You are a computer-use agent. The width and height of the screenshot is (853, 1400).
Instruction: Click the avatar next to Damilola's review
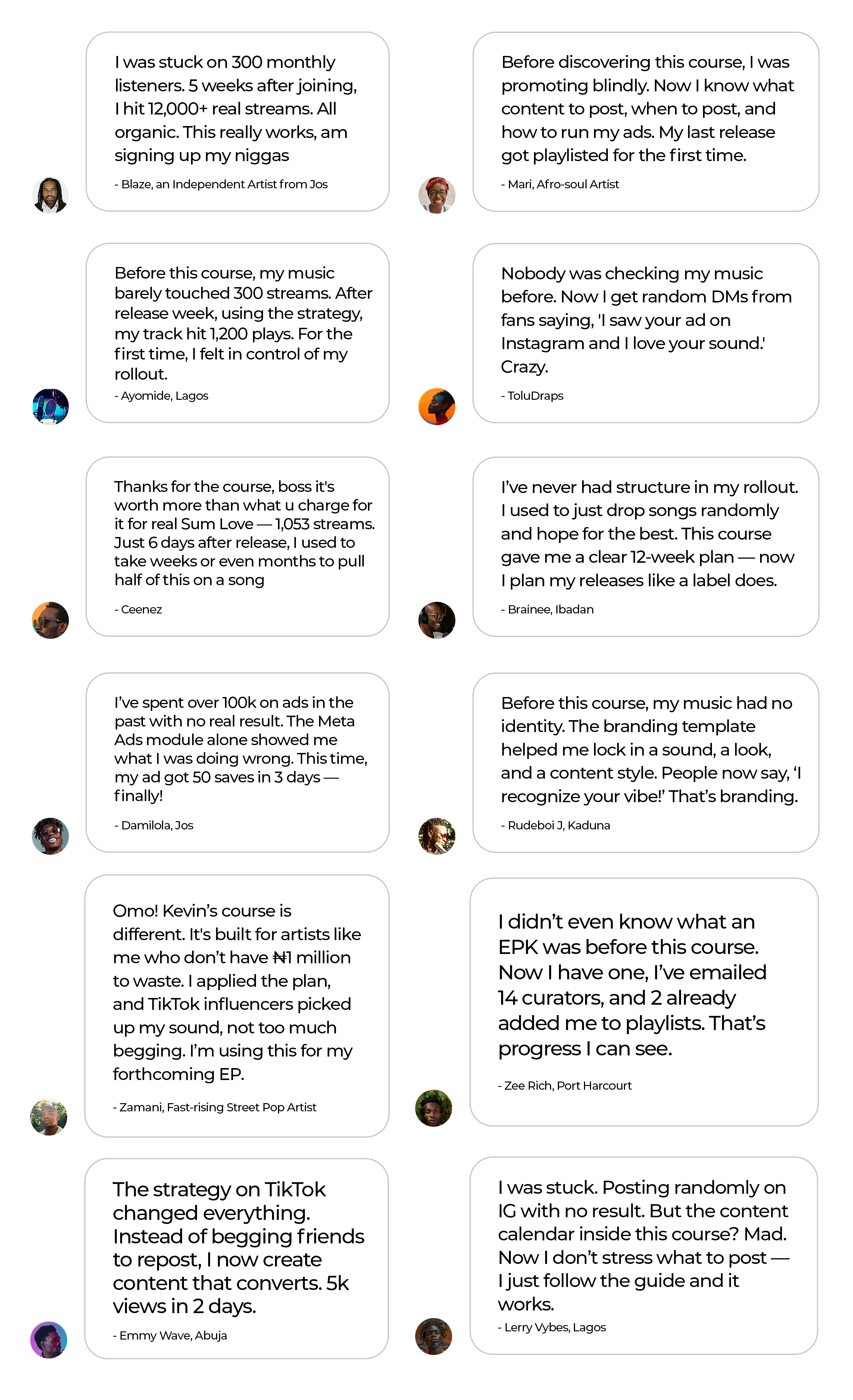coord(51,836)
